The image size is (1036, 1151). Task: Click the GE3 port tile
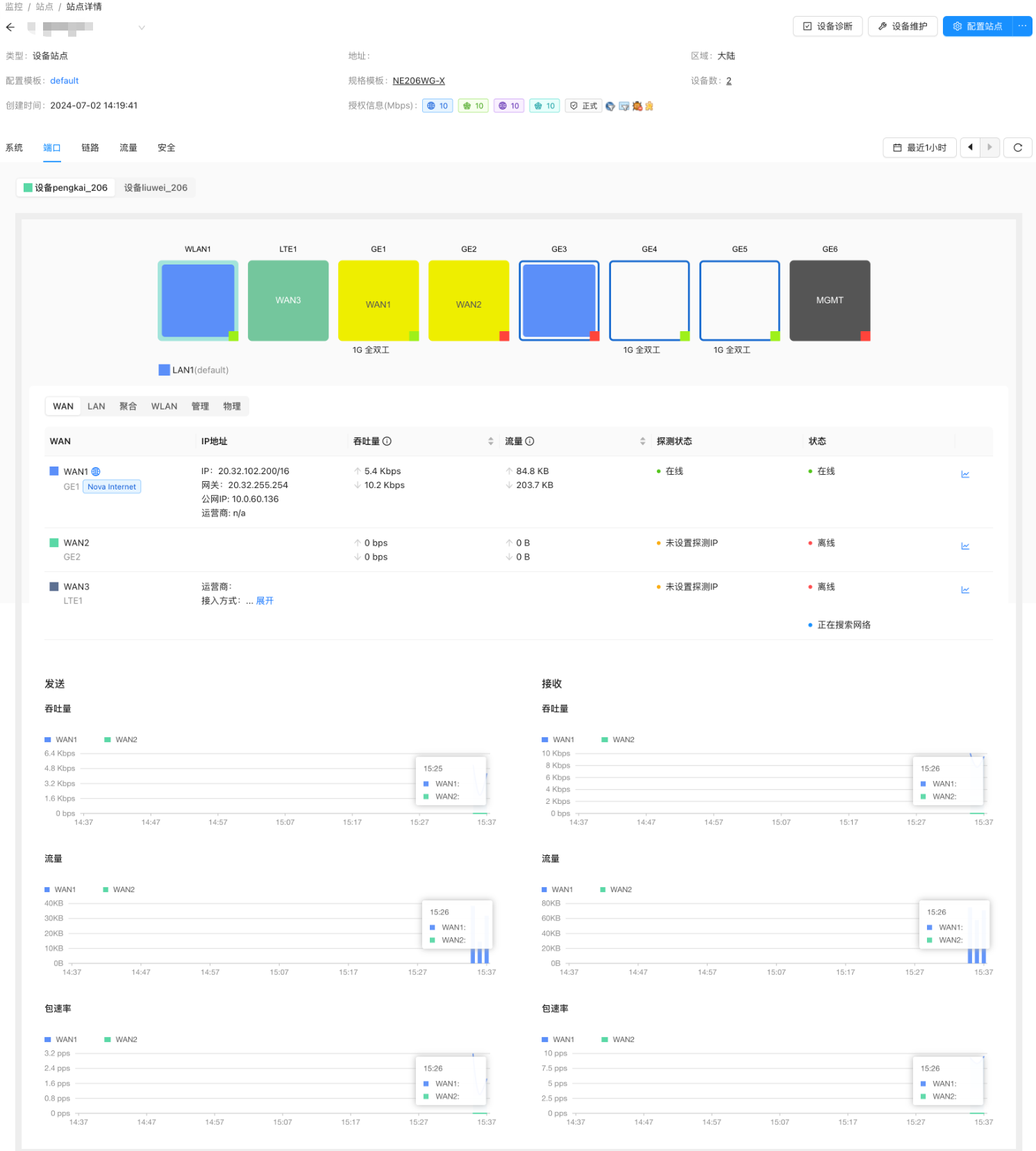click(559, 301)
